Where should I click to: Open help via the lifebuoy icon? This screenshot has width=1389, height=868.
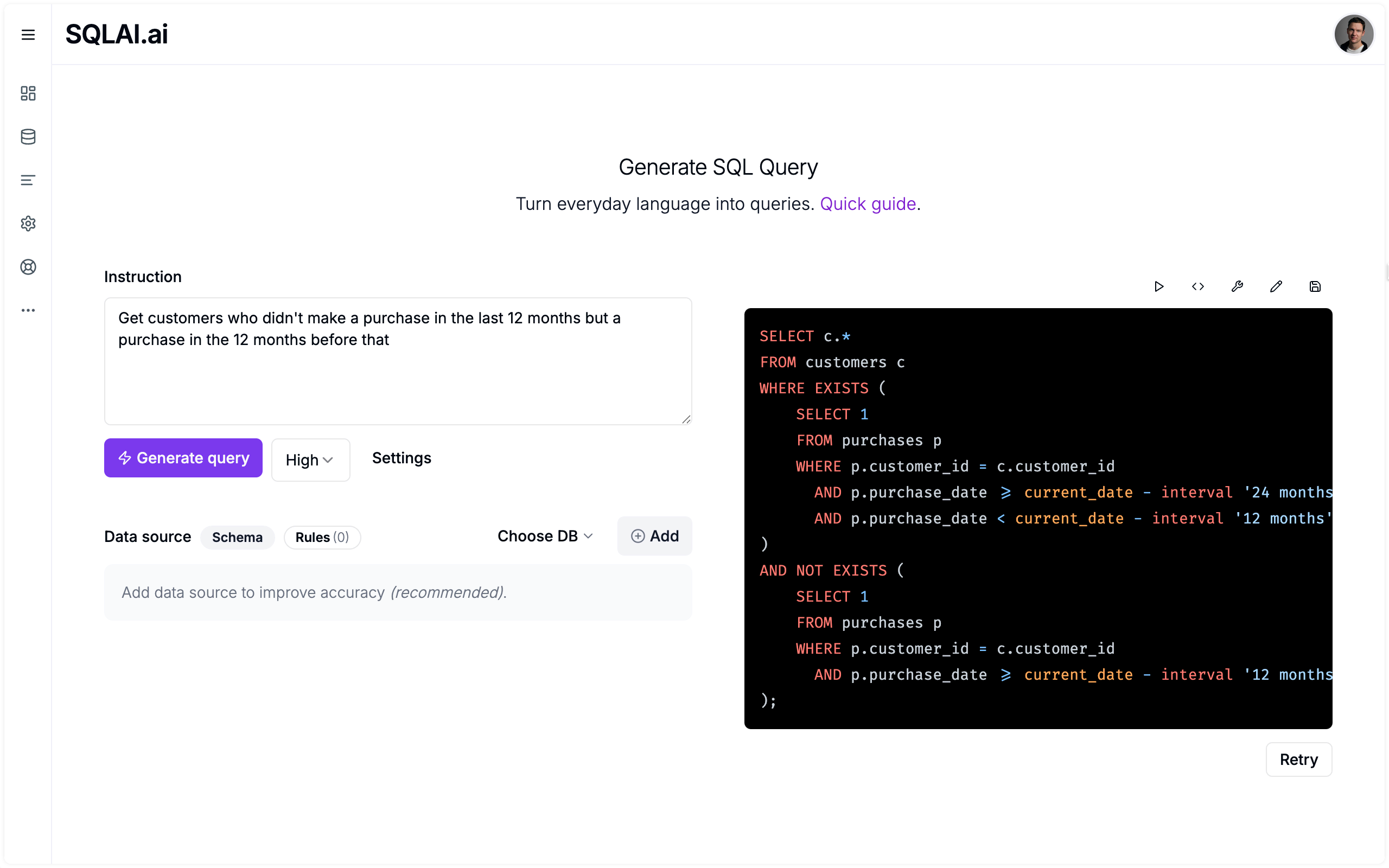pos(28,266)
